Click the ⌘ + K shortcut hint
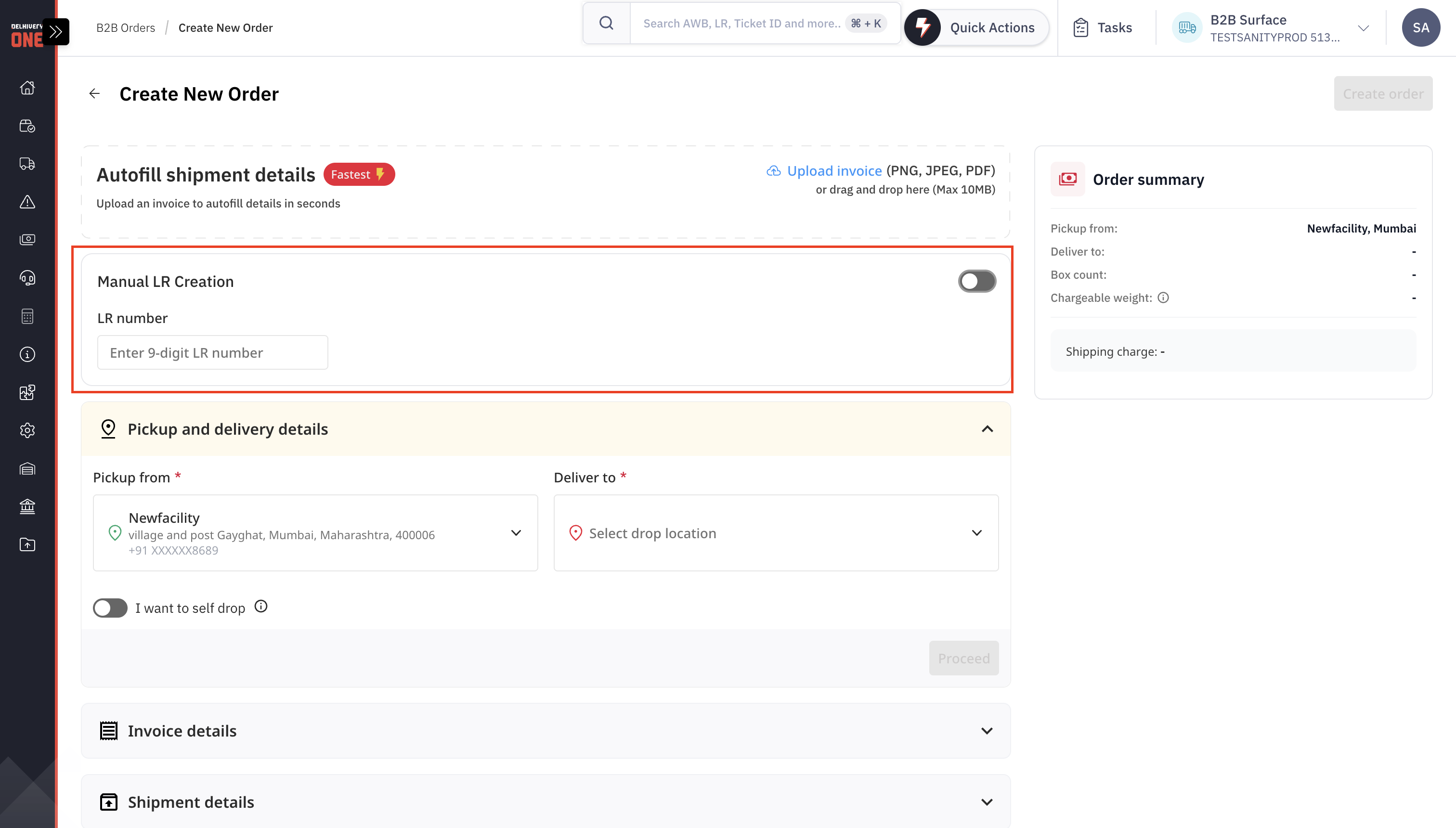The image size is (1456, 828). (x=866, y=23)
